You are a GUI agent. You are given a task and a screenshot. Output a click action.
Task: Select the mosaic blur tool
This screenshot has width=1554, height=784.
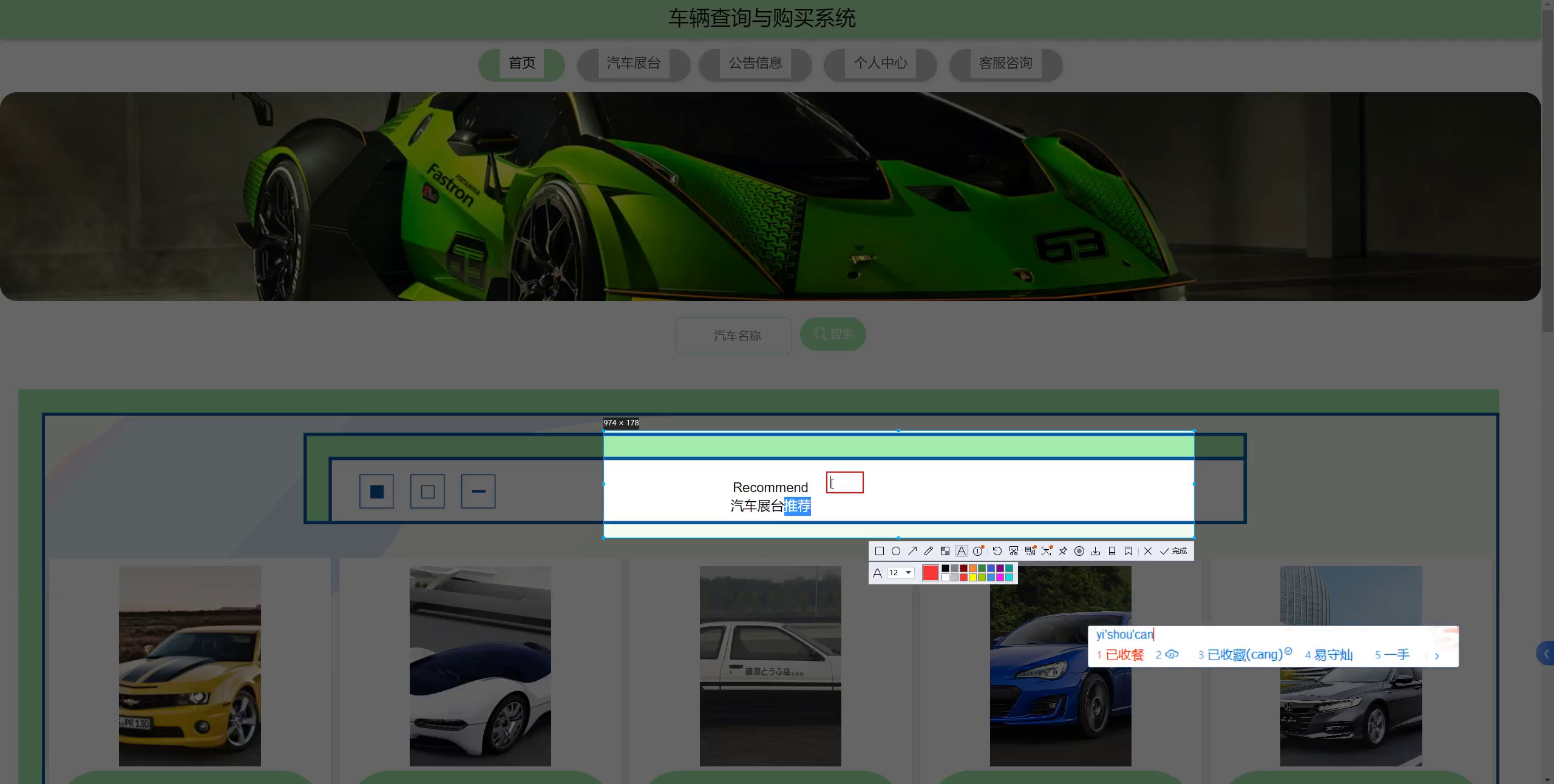pyautogui.click(x=945, y=551)
